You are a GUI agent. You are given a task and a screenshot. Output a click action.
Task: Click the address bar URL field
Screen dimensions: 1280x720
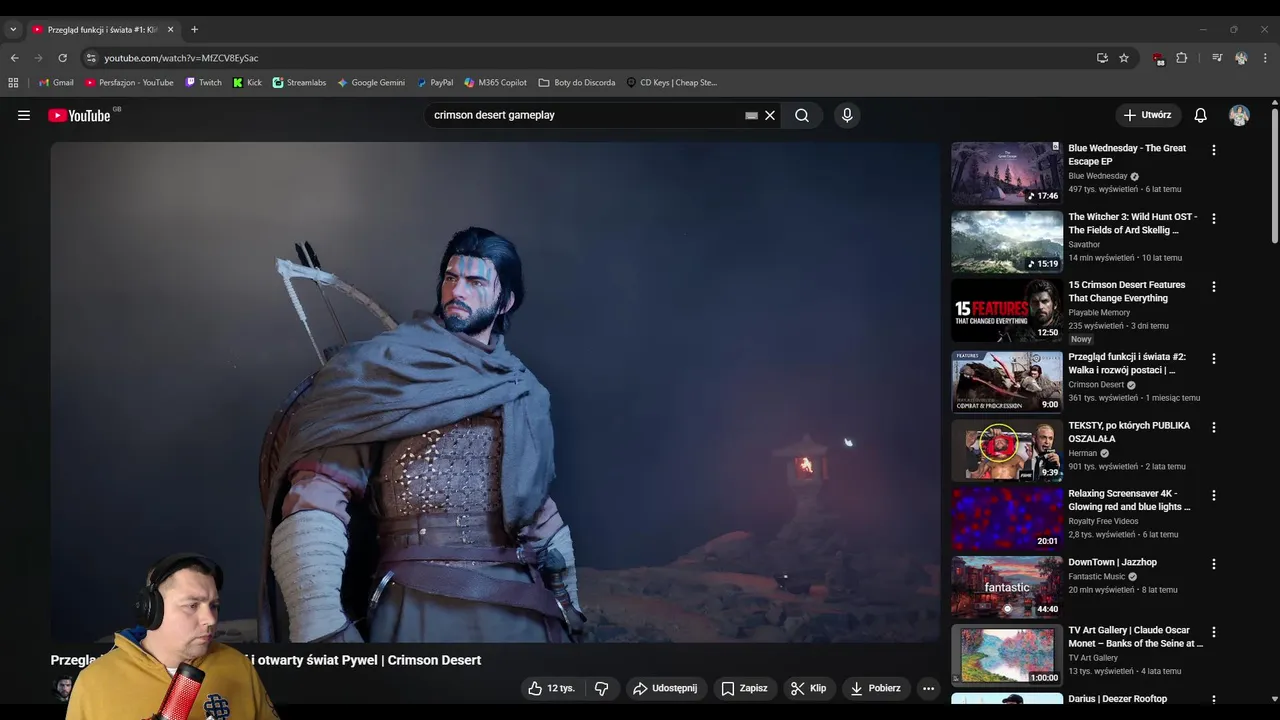click(590, 58)
